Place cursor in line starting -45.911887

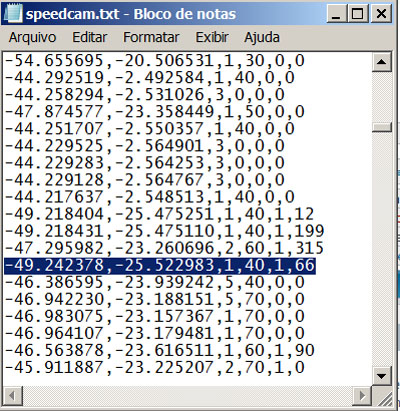click(x=155, y=368)
